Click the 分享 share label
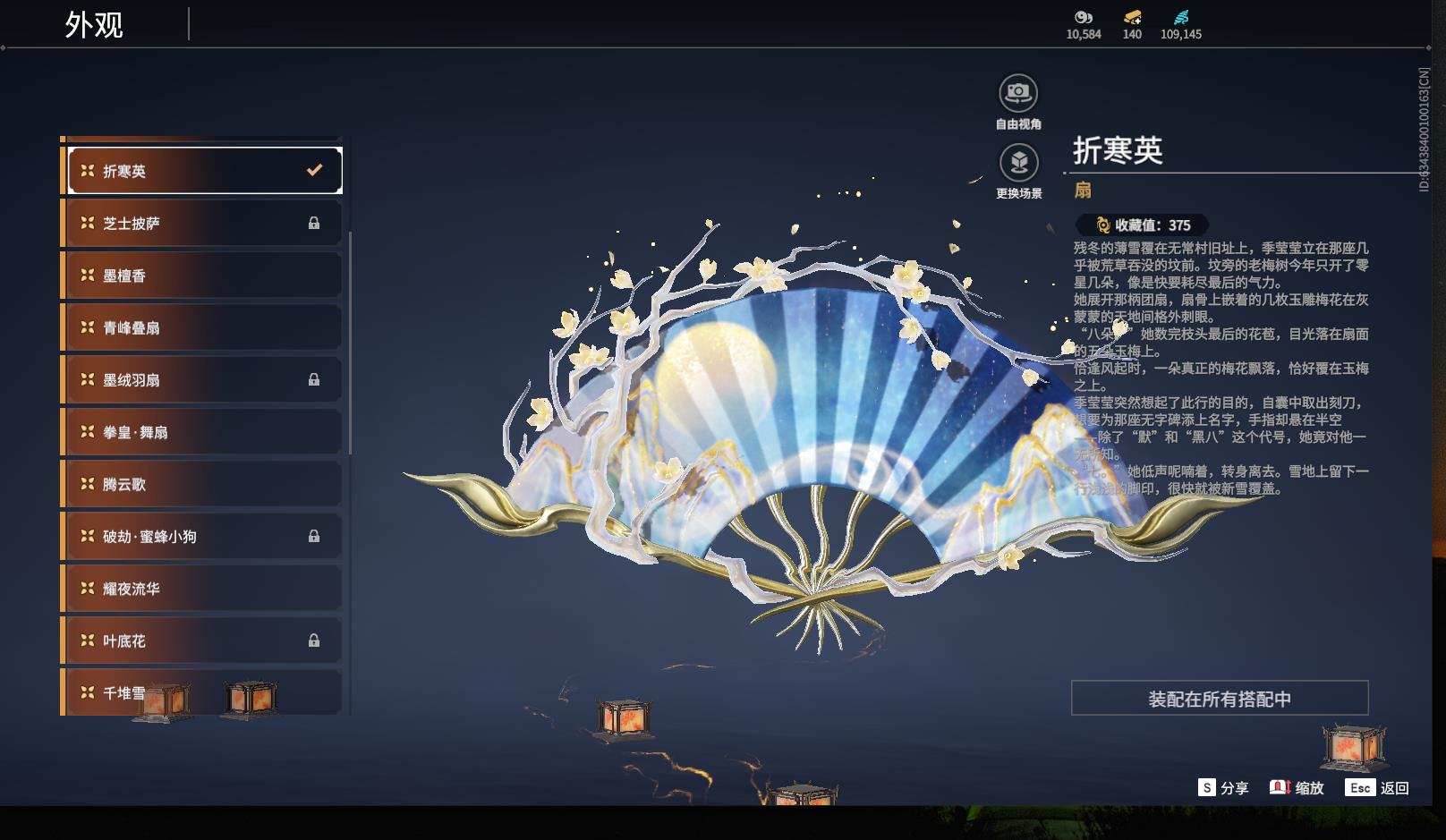The height and width of the screenshot is (840, 1446). (x=1234, y=788)
